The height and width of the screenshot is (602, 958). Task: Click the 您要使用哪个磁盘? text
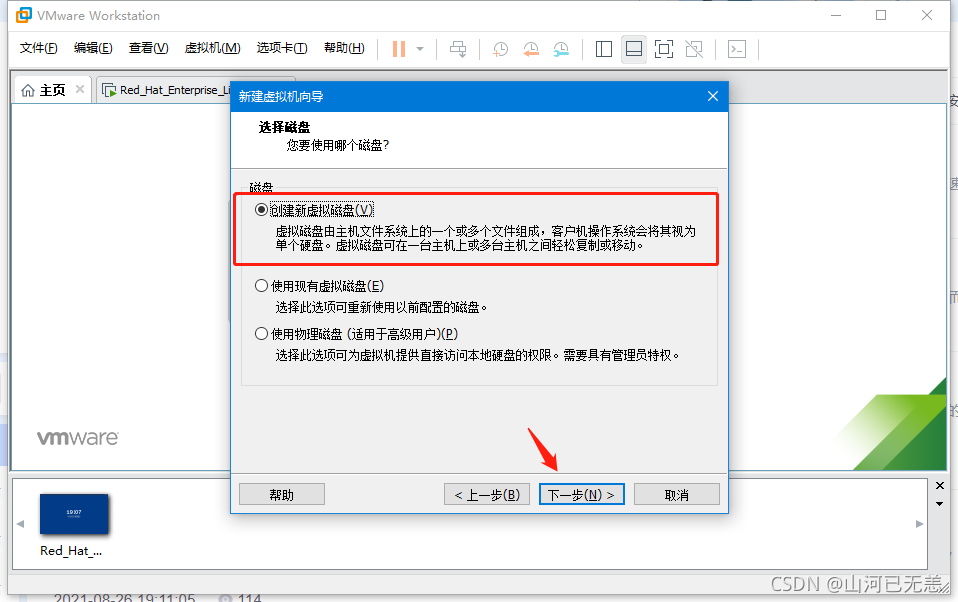pos(338,145)
